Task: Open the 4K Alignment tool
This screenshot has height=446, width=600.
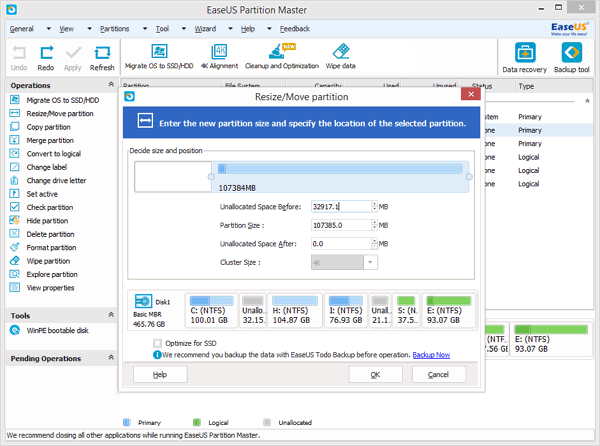Action: tap(220, 57)
